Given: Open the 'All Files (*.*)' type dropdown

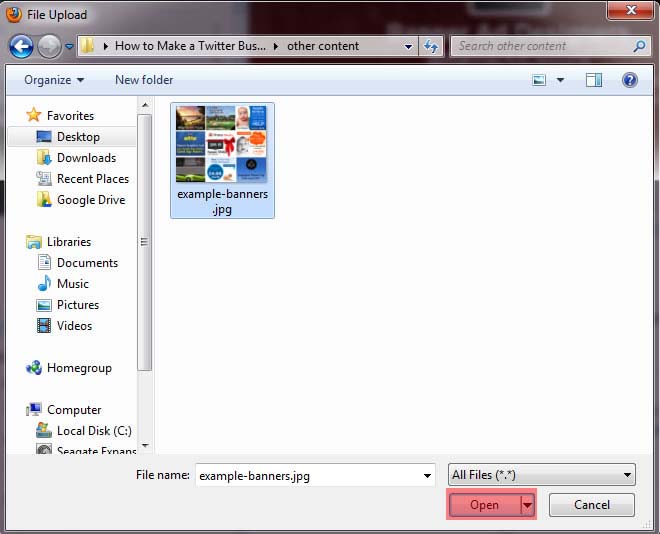Looking at the screenshot, I should click(542, 475).
